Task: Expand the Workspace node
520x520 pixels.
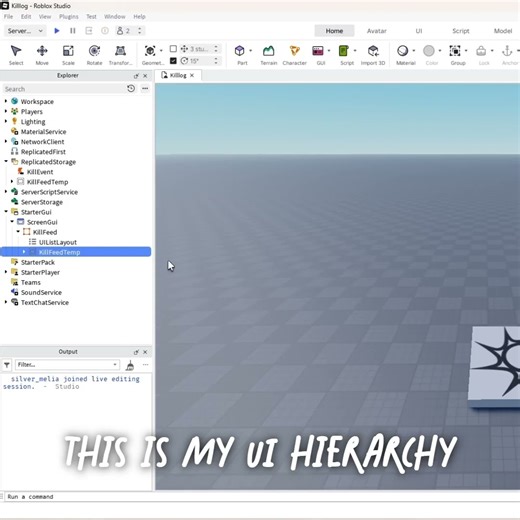Action: point(6,101)
